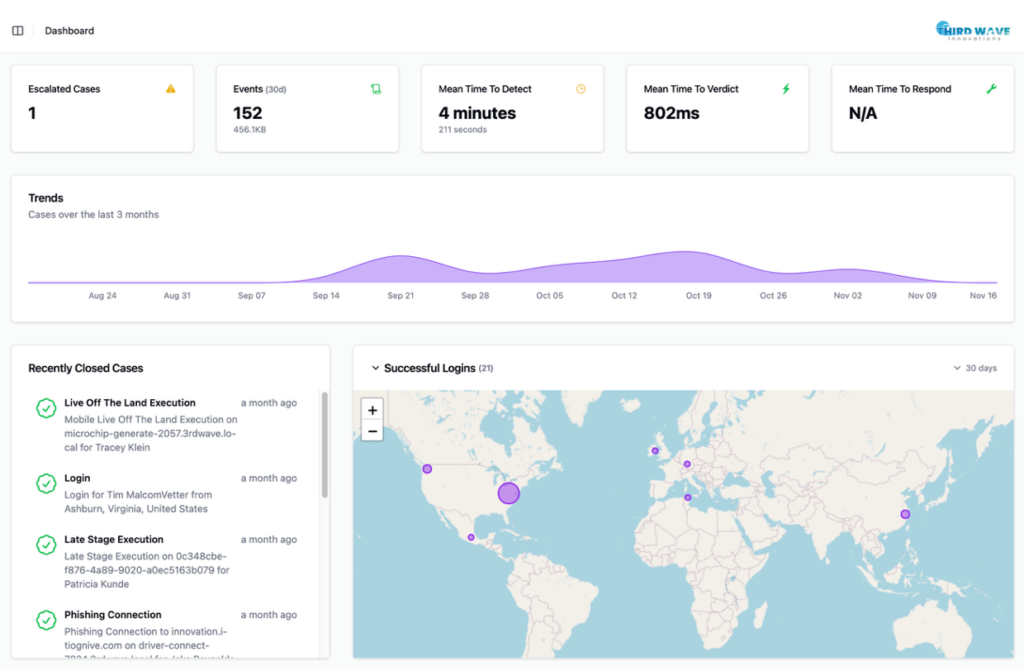The width and height of the screenshot is (1024, 671).
Task: Click the Recently Closed Cases scrollbar
Action: tap(324, 446)
